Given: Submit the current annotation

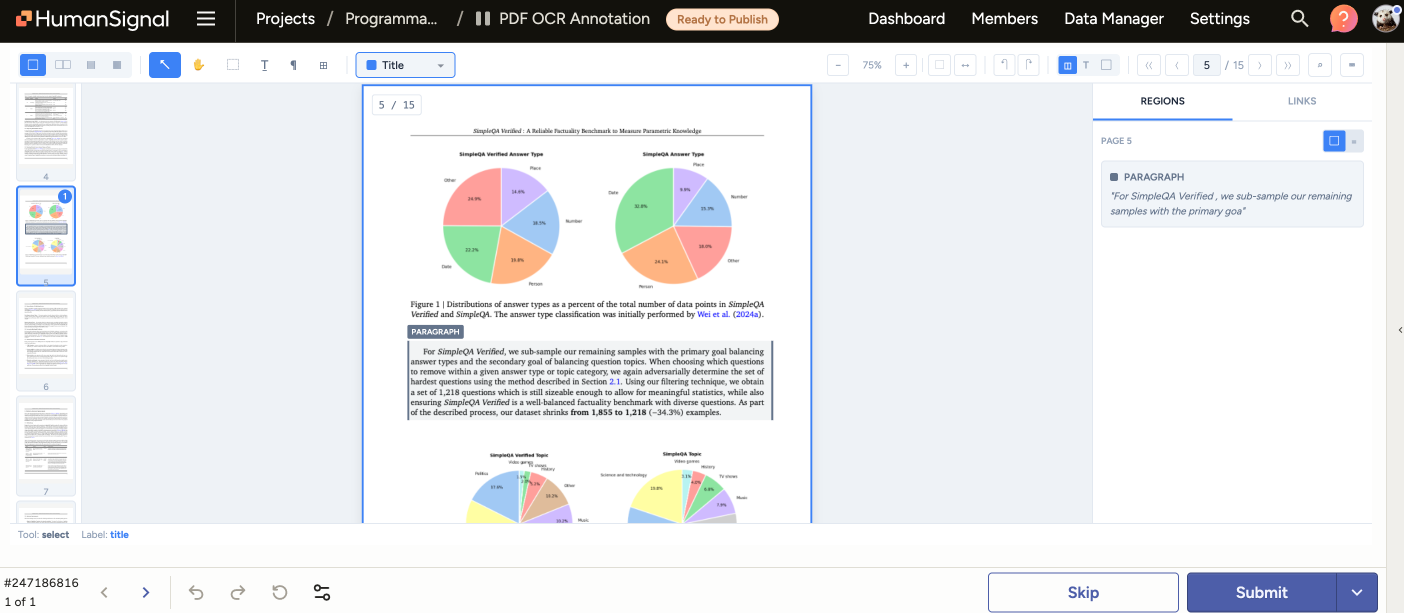Looking at the screenshot, I should (x=1261, y=592).
